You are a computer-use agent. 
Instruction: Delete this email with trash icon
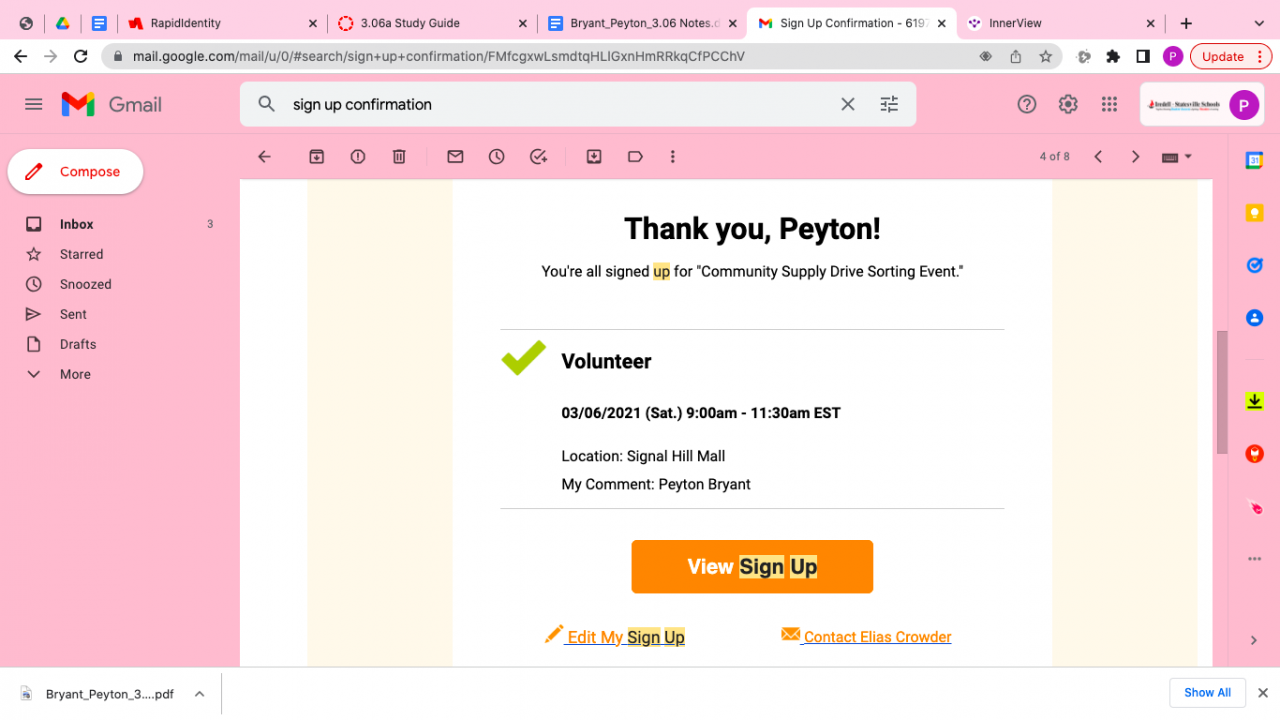399,157
